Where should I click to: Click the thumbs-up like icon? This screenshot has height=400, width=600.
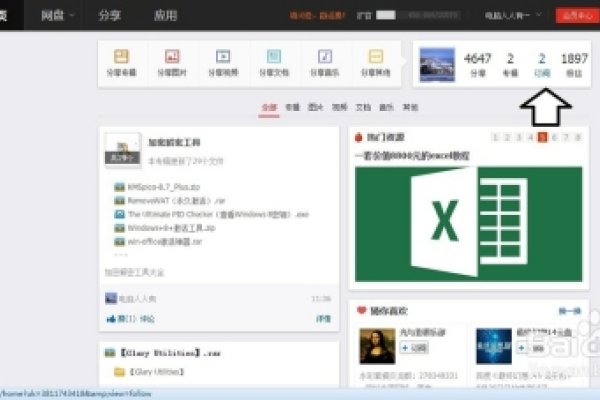(x=111, y=318)
